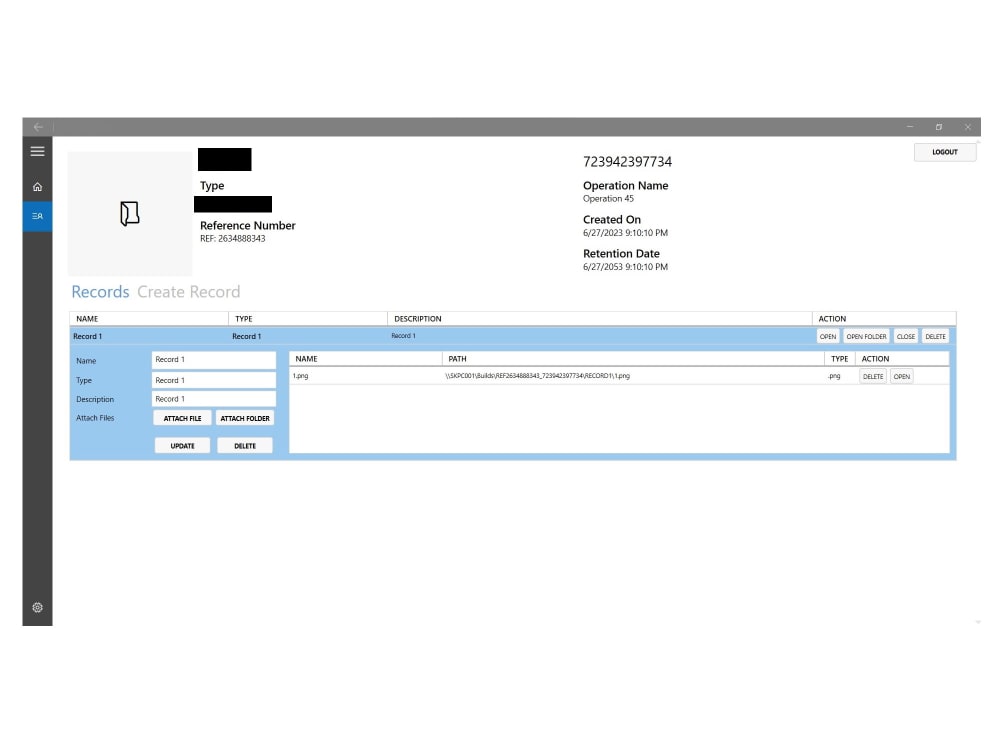Update Record 1 using the UPDATE button
The height and width of the screenshot is (750, 1000).
pos(182,445)
